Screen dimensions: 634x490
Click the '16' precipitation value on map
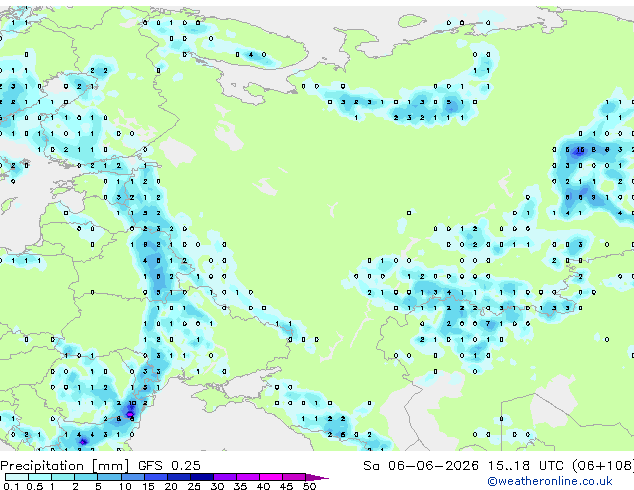pyautogui.click(x=580, y=150)
